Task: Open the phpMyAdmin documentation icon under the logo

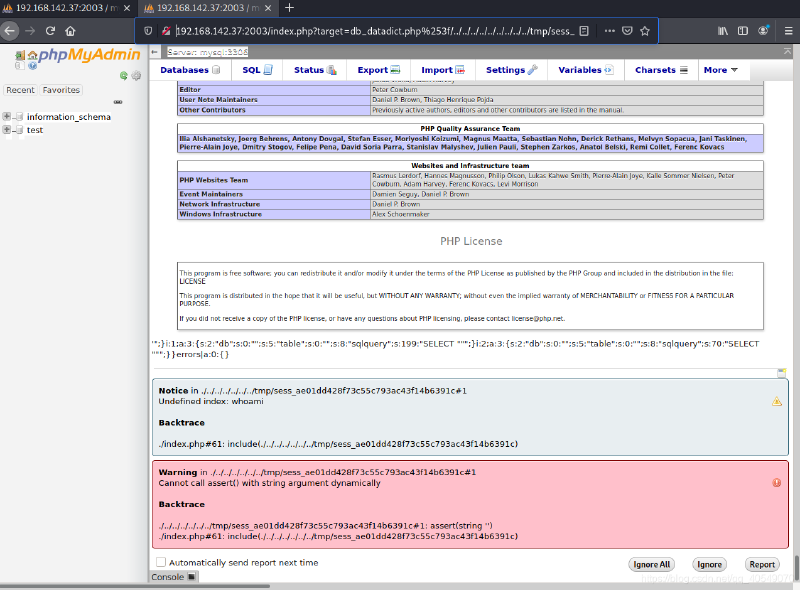Action: point(19,65)
